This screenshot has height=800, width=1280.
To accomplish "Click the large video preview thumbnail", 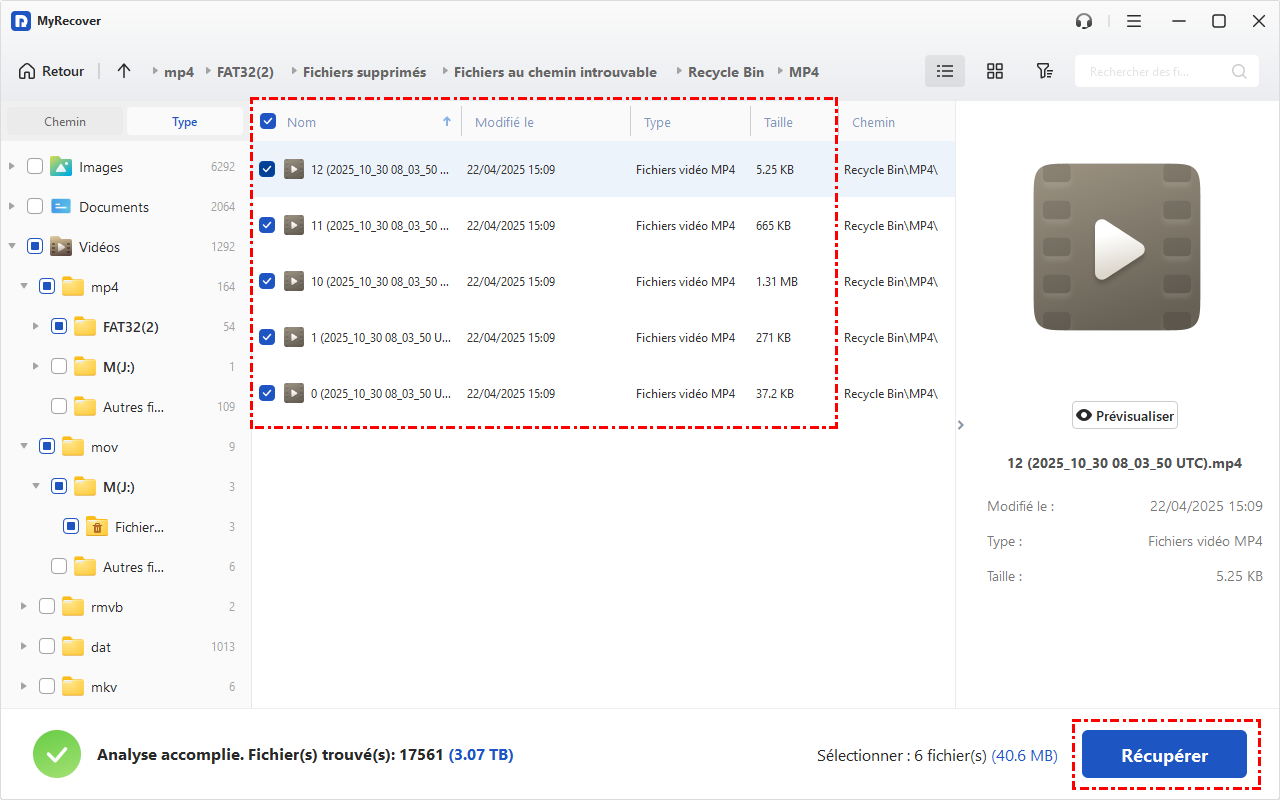I will point(1116,247).
